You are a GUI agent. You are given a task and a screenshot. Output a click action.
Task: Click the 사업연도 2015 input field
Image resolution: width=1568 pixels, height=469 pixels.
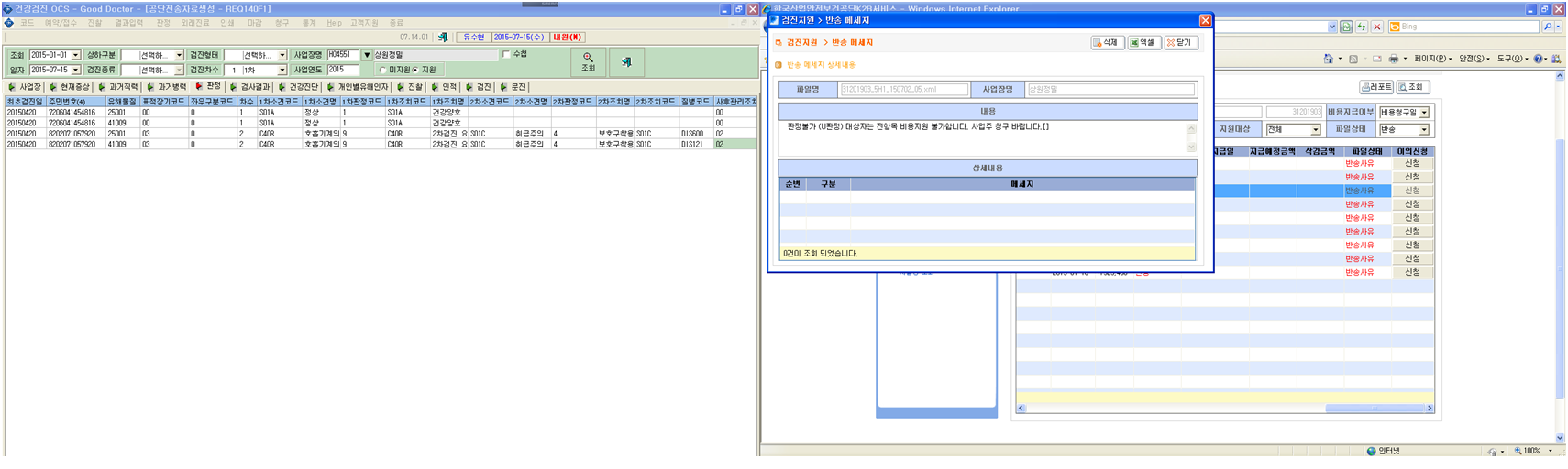342,70
